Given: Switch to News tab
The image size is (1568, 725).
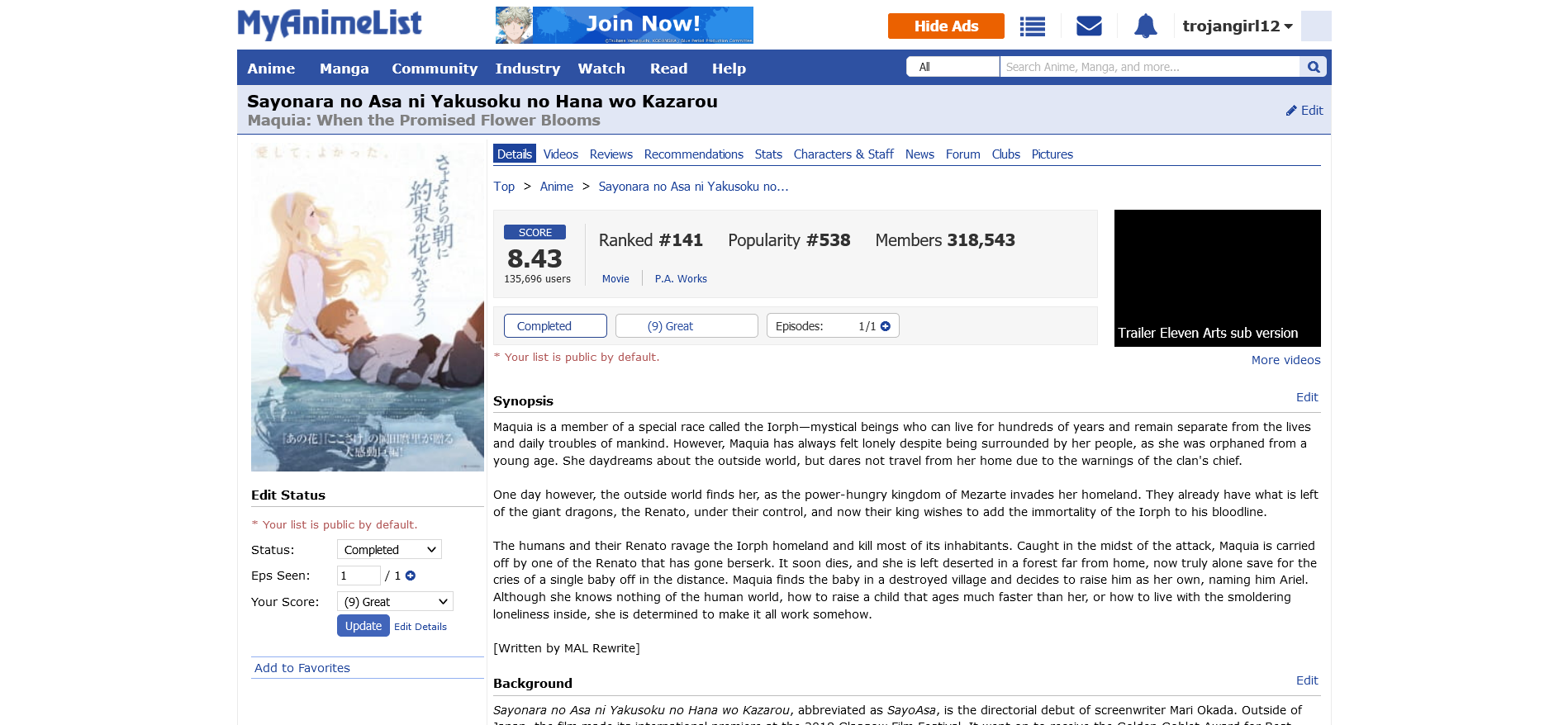Looking at the screenshot, I should click(x=919, y=154).
